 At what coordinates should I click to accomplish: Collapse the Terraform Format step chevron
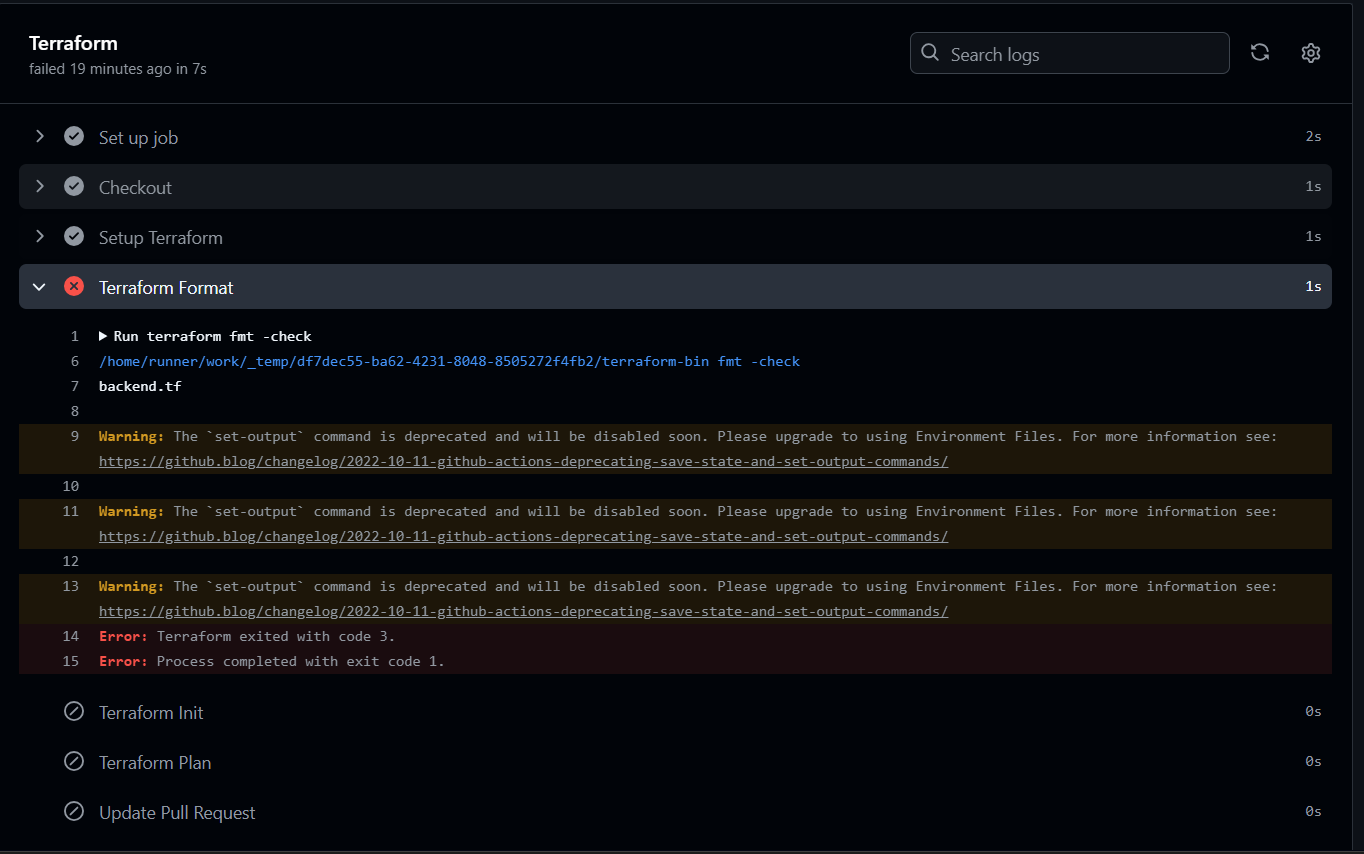(40, 287)
